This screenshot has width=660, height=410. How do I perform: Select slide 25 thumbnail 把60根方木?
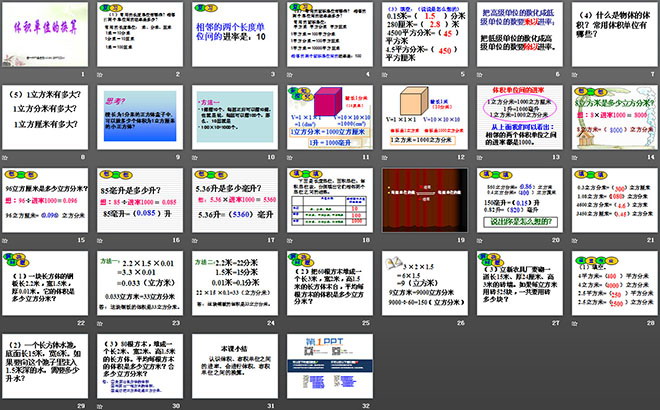click(330, 283)
